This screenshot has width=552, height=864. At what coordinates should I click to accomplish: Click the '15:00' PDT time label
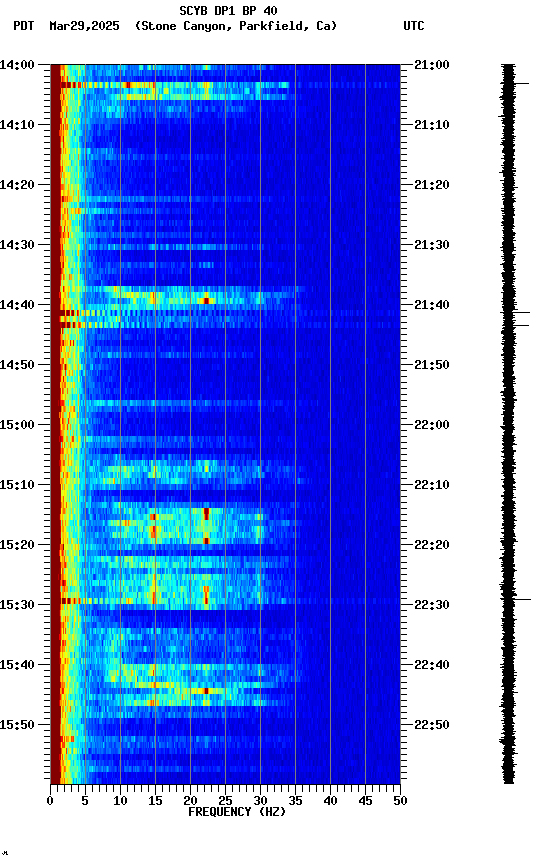pyautogui.click(x=17, y=425)
